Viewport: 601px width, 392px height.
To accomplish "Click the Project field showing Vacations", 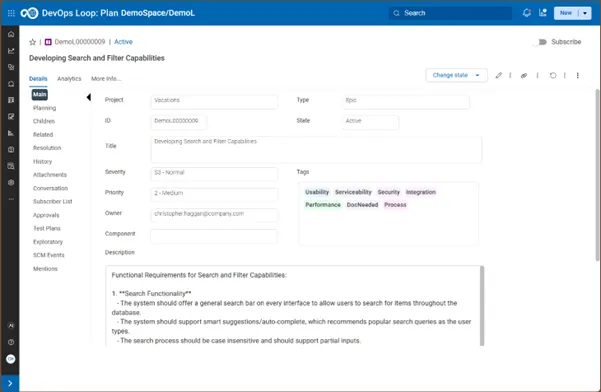I will pos(214,102).
